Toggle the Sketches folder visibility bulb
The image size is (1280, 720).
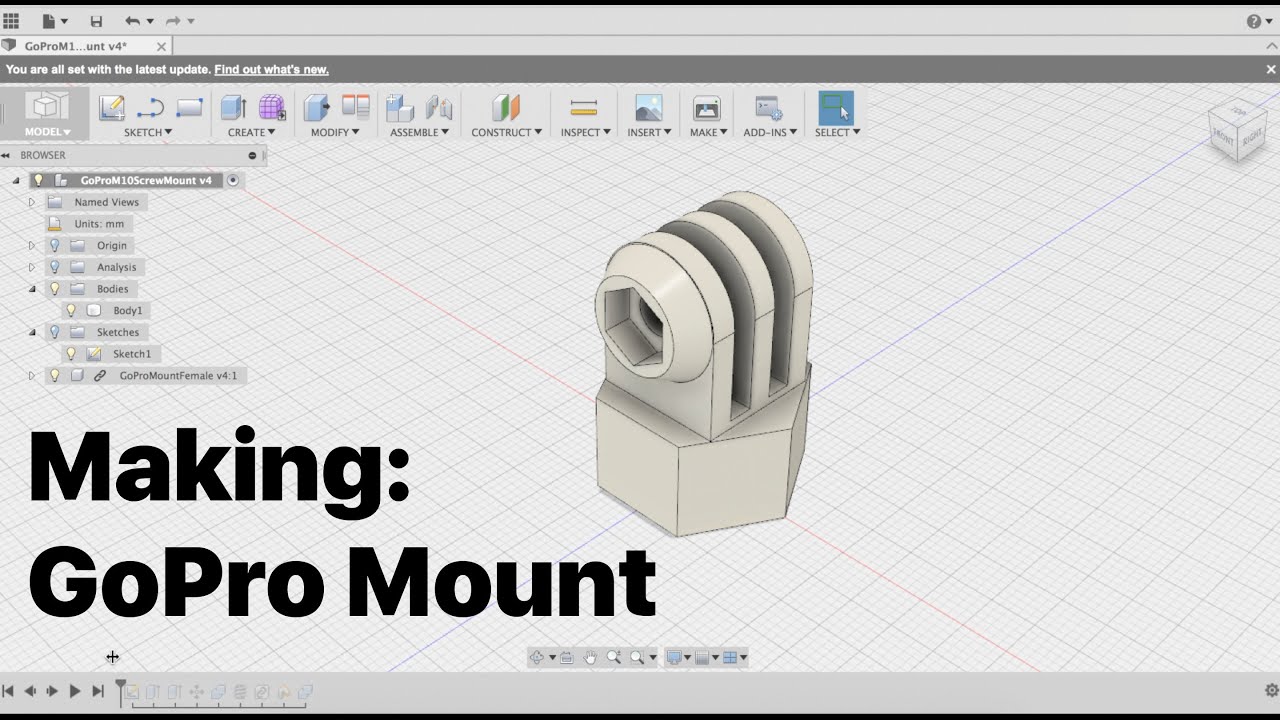click(55, 332)
